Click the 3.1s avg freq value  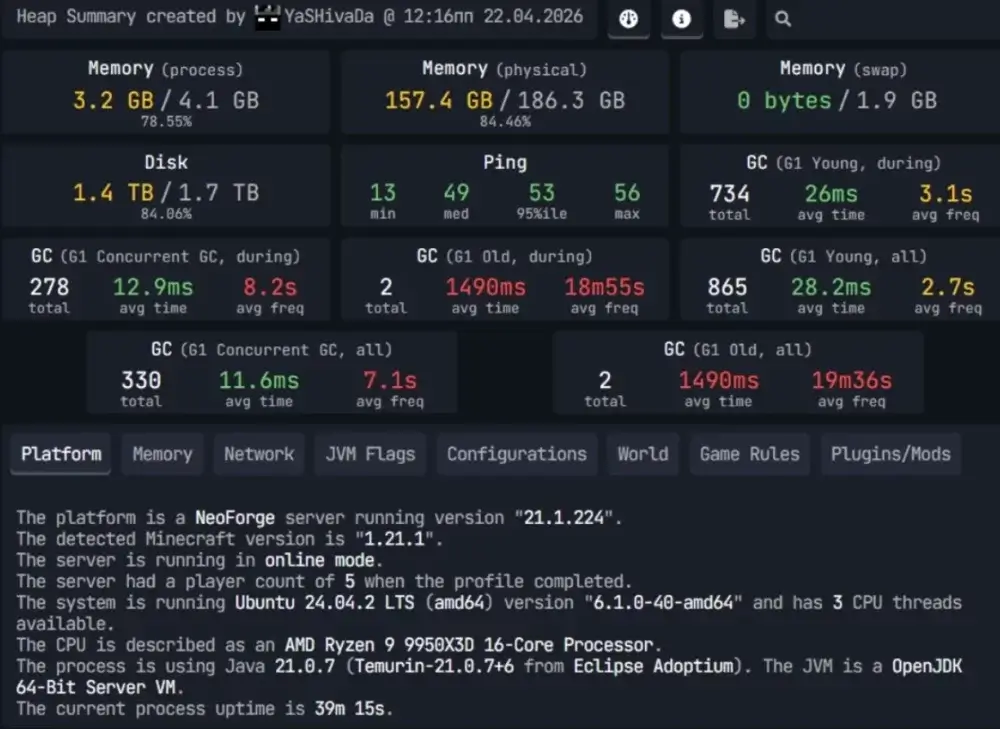click(x=945, y=193)
